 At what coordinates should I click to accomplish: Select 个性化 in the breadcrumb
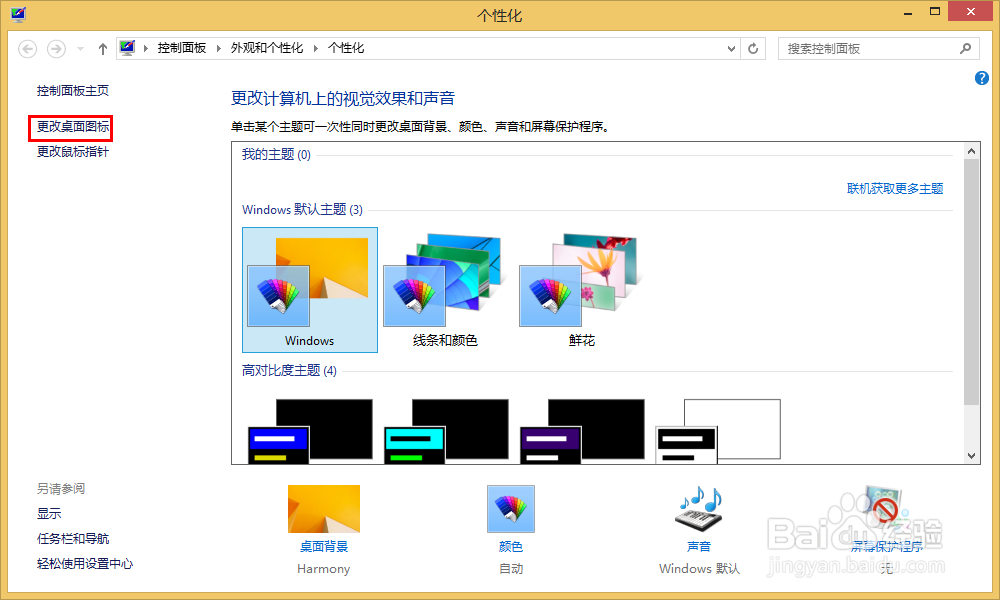[x=346, y=48]
